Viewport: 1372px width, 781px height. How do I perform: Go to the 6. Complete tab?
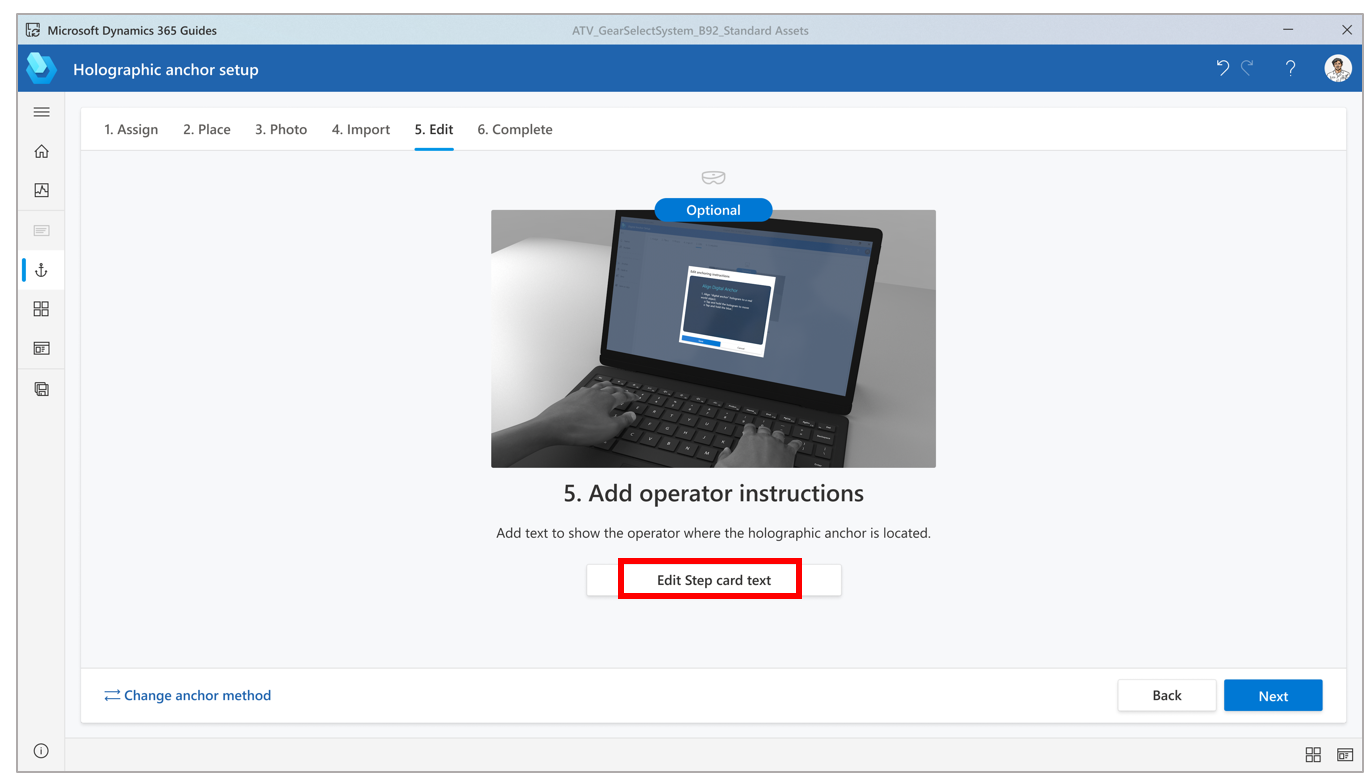click(515, 129)
